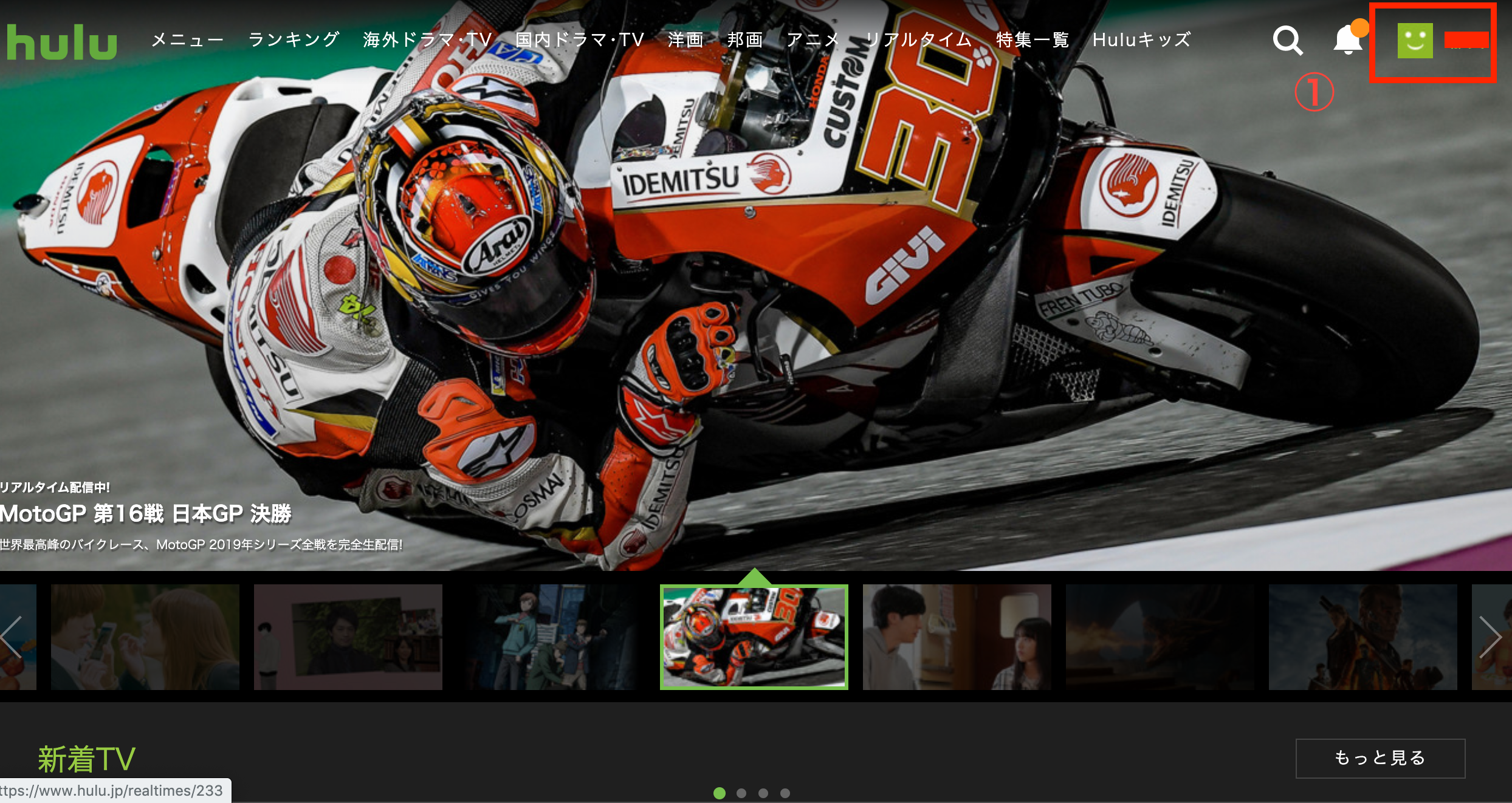
Task: Select the 洋画 category
Action: 686,40
